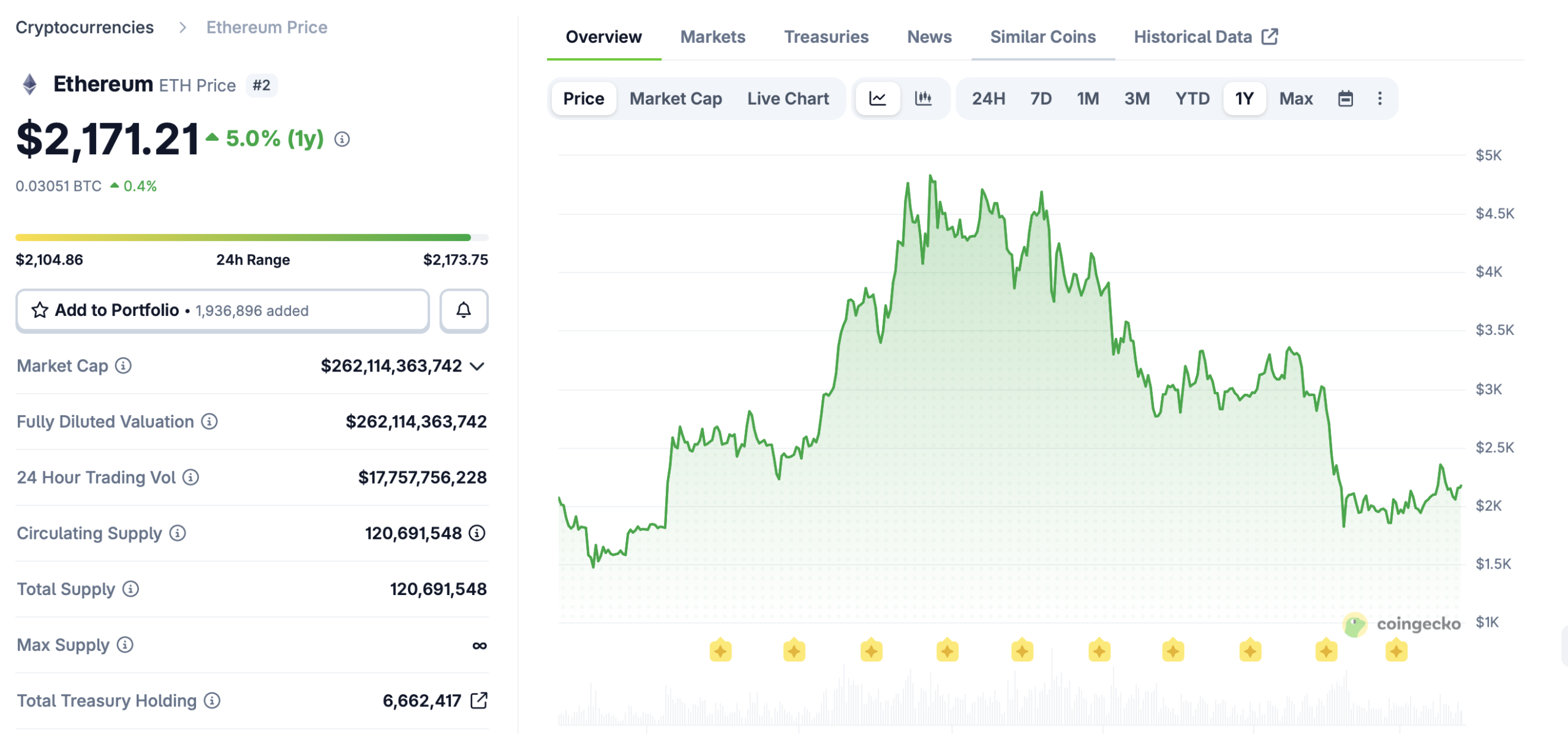Click the Circulating Supply info icon
1568x734 pixels.
point(176,533)
